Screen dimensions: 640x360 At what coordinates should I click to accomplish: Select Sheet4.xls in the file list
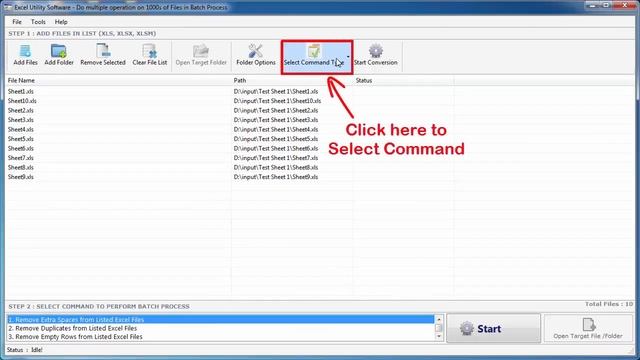[20, 129]
